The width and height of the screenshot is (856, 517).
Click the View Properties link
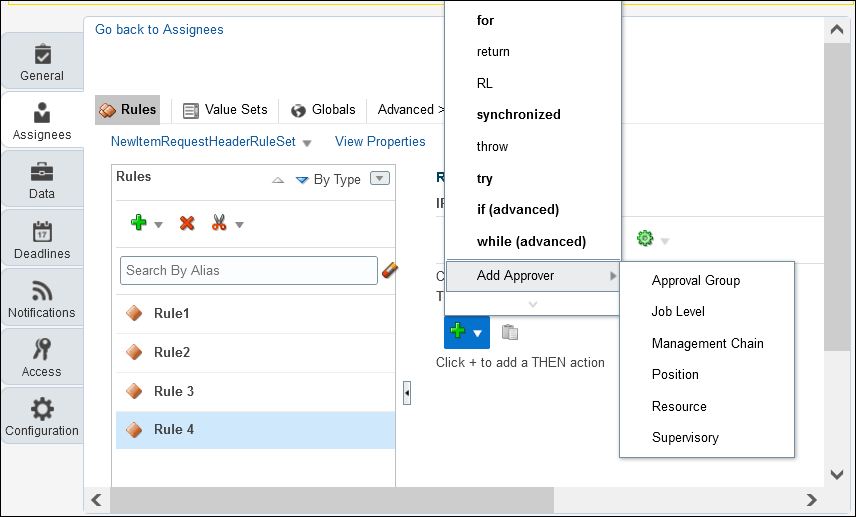pos(380,141)
